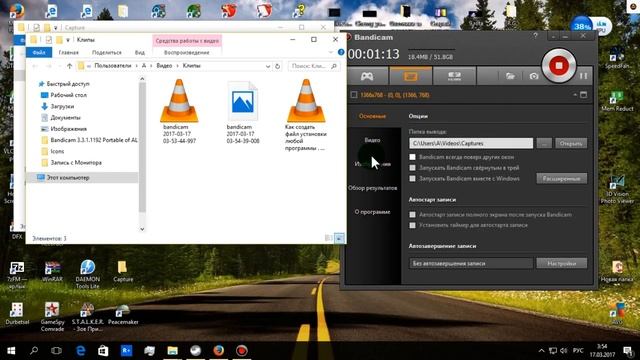Select Bandicam screen recording mode icon

tap(410, 76)
